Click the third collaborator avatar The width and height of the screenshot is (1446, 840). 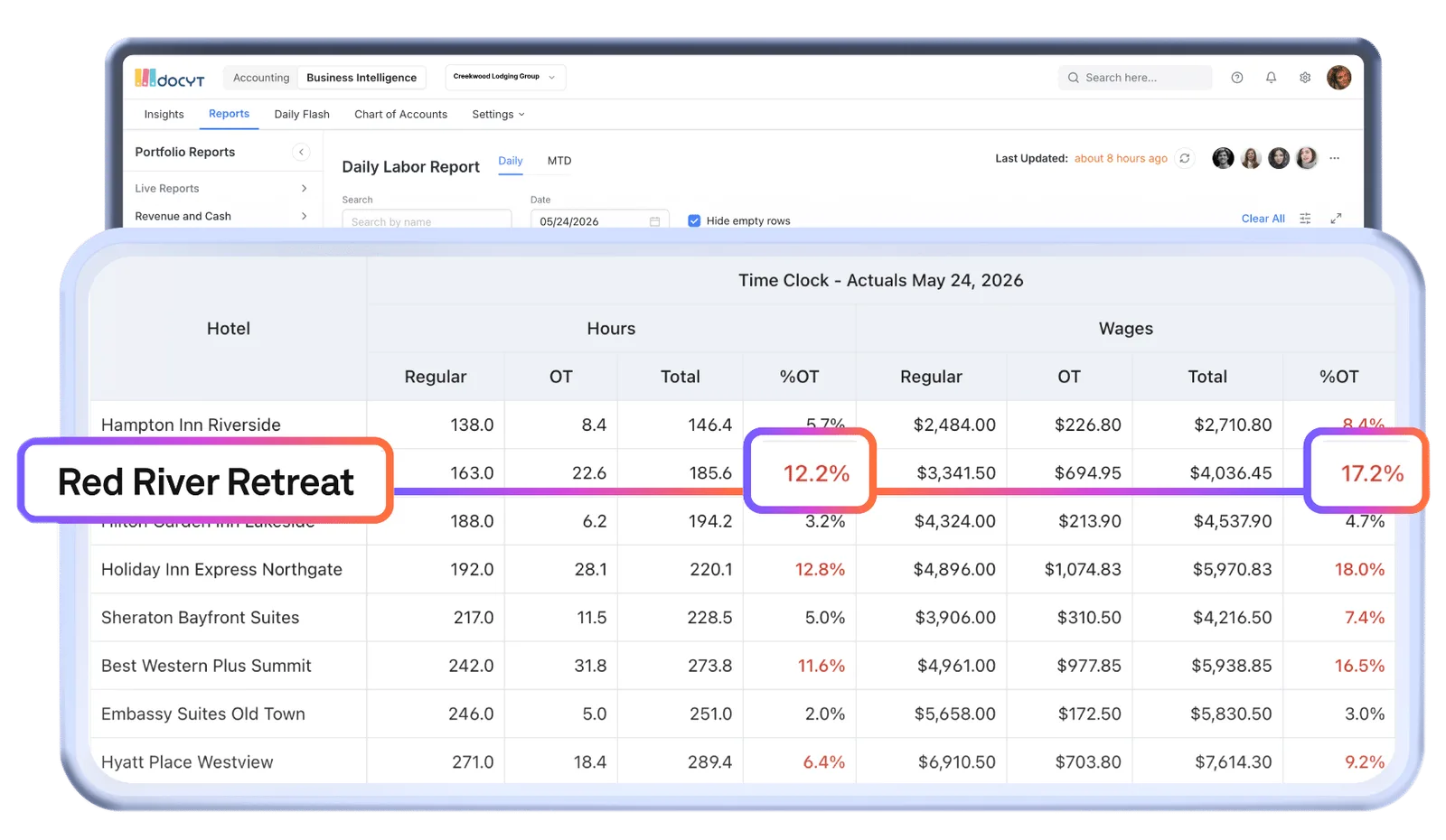click(1279, 158)
